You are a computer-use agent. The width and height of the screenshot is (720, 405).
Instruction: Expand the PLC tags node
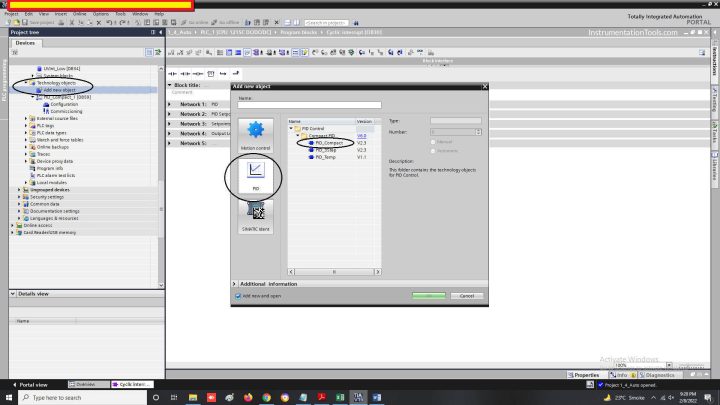[x=26, y=126]
